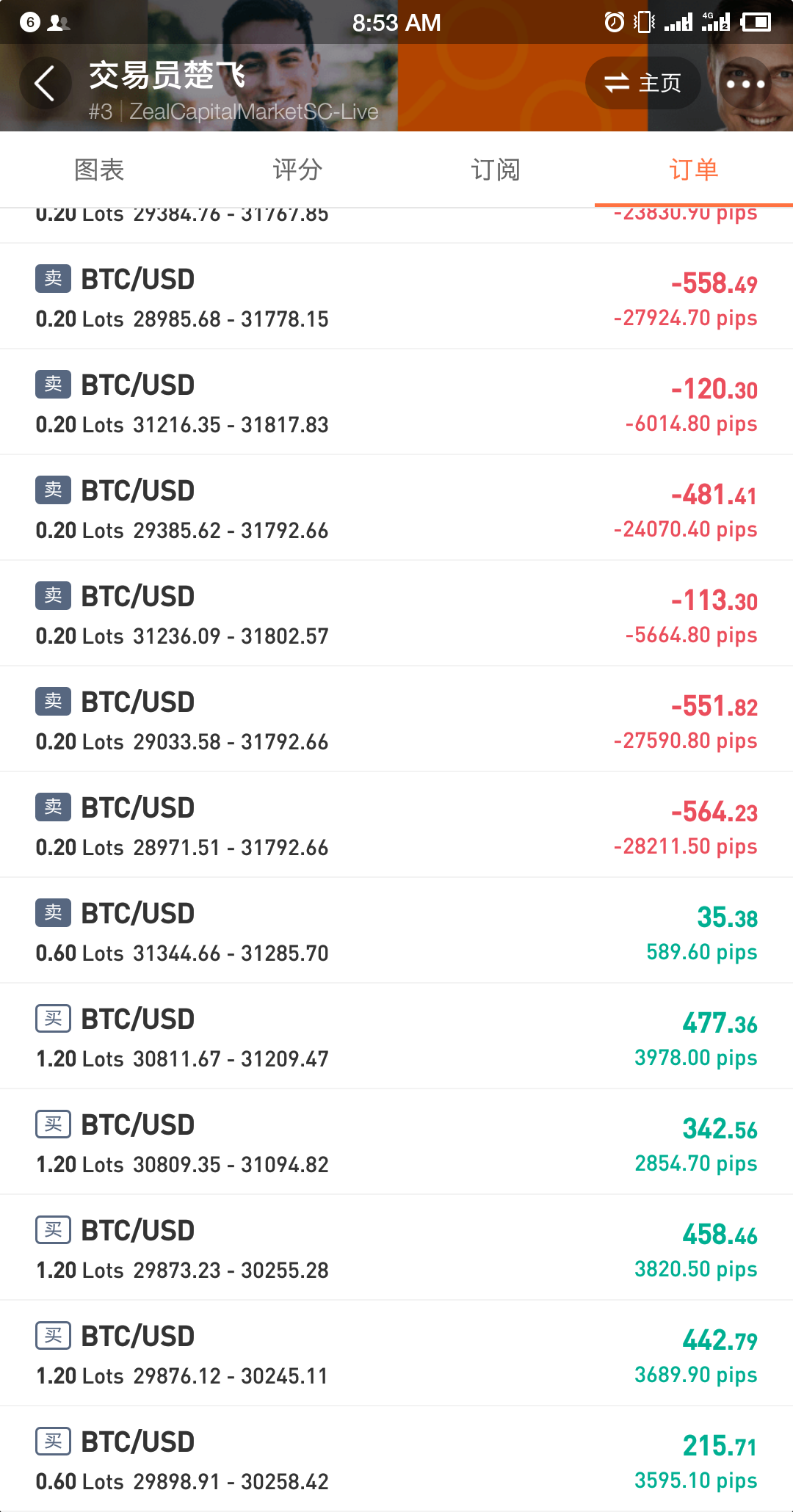
Task: Open the sell order with -120.30 loss
Action: point(396,402)
